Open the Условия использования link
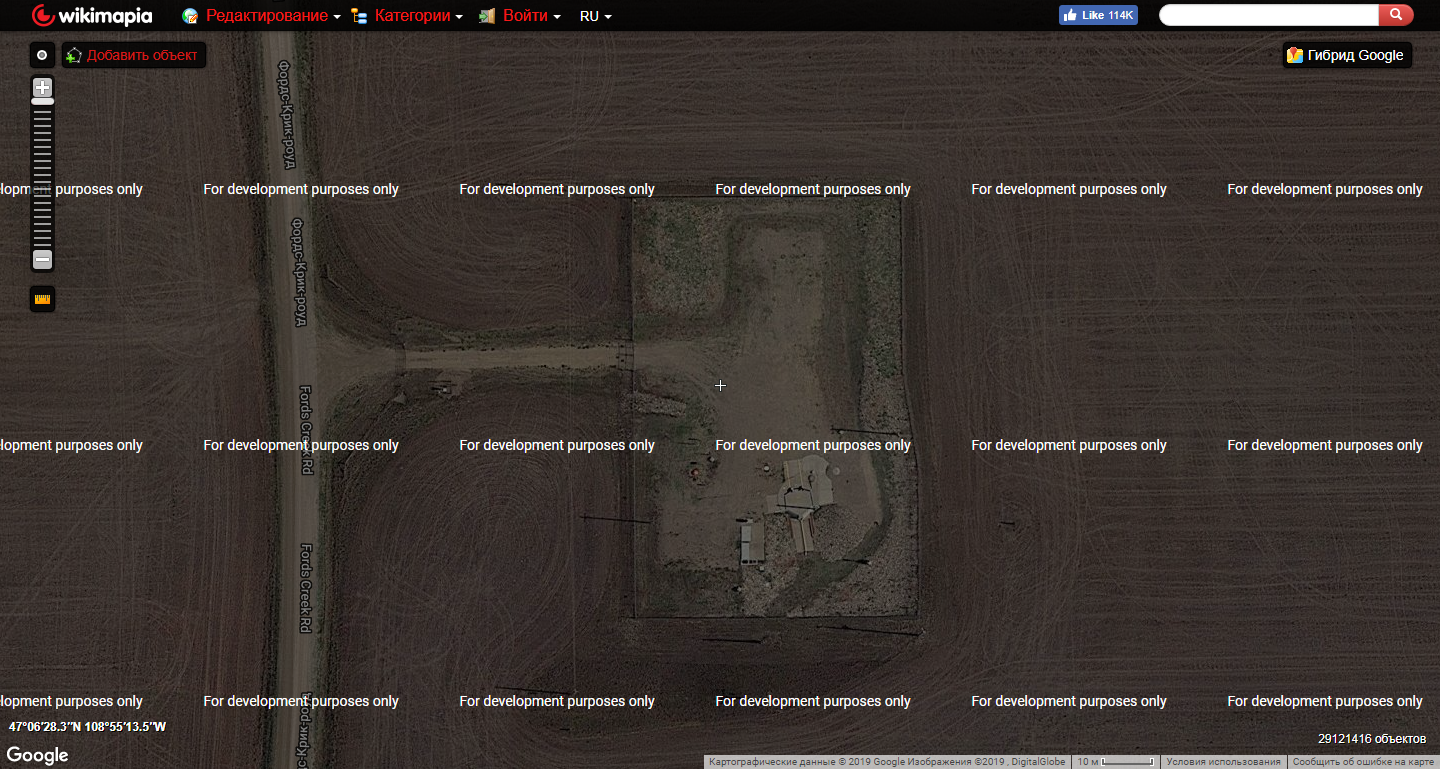The height and width of the screenshot is (769, 1440). point(1223,762)
